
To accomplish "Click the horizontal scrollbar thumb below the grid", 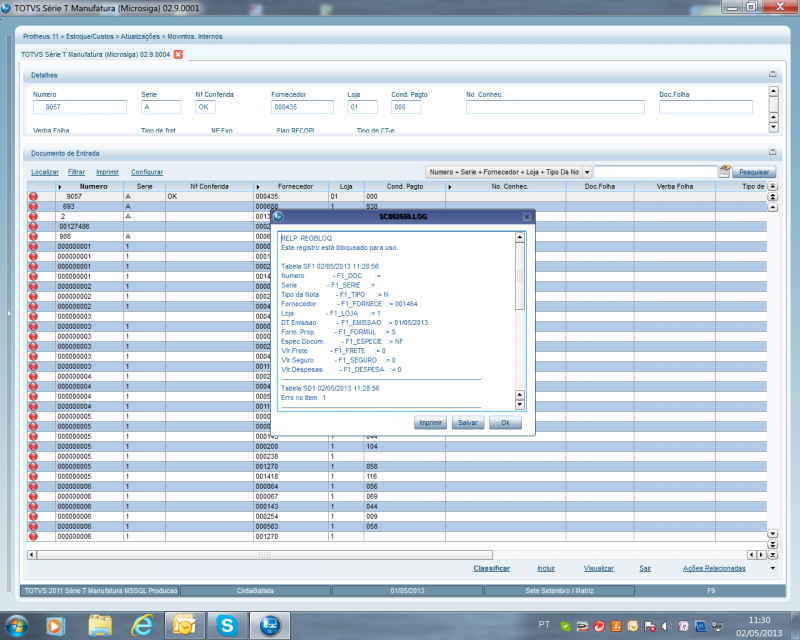I will (265, 555).
